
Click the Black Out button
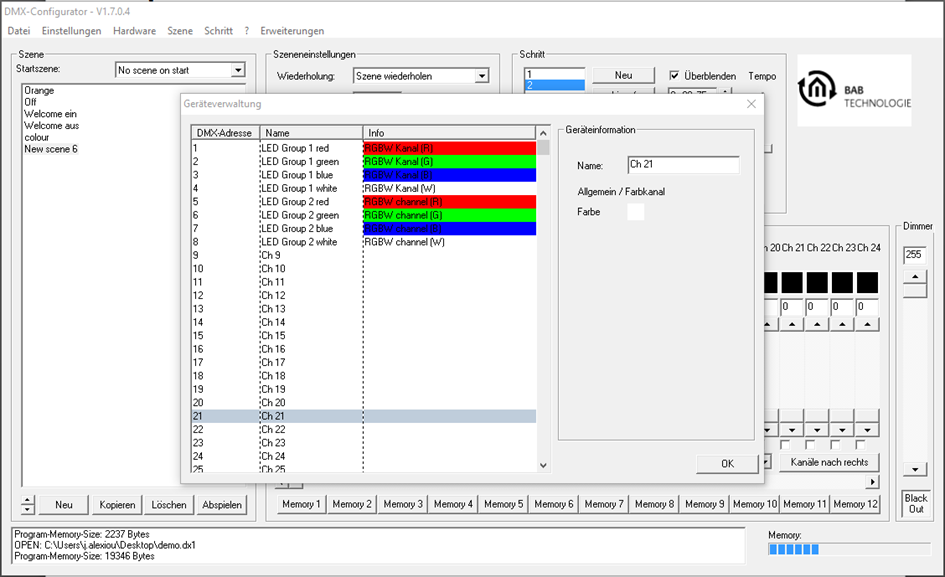click(x=915, y=503)
